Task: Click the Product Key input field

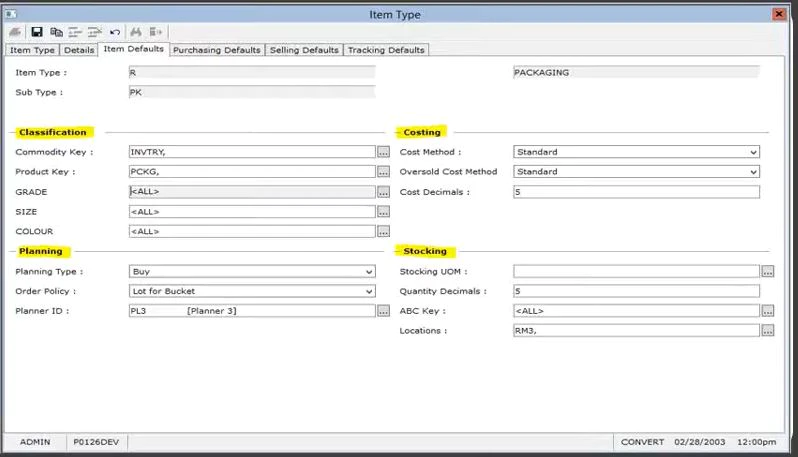Action: coord(252,172)
